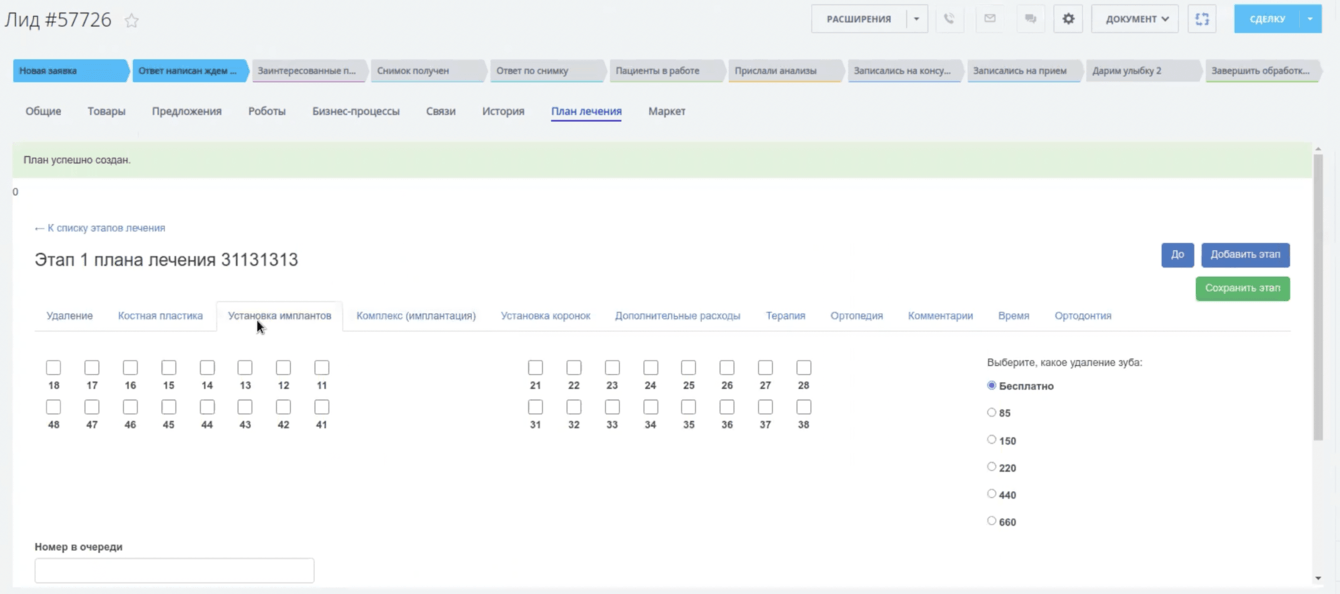Click the vertical scrollbar down arrow
1340x594 pixels.
(1318, 578)
